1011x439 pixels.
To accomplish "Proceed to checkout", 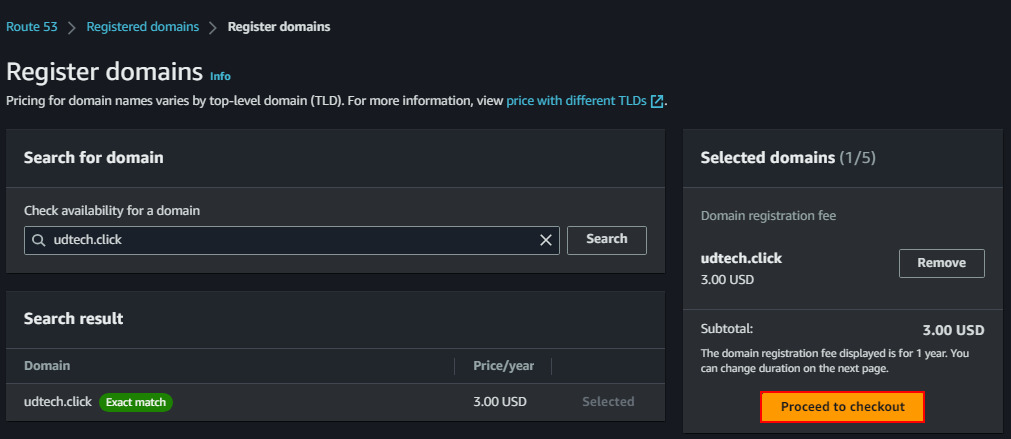I will [842, 407].
